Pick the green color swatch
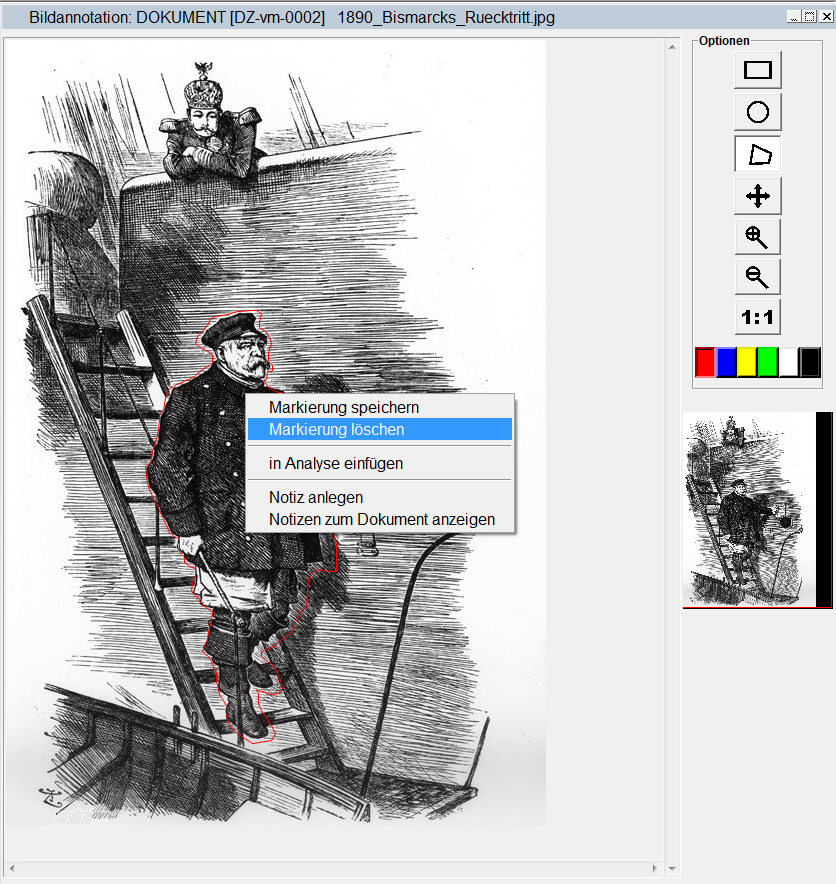Screen dimensions: 836x884 coord(768,361)
